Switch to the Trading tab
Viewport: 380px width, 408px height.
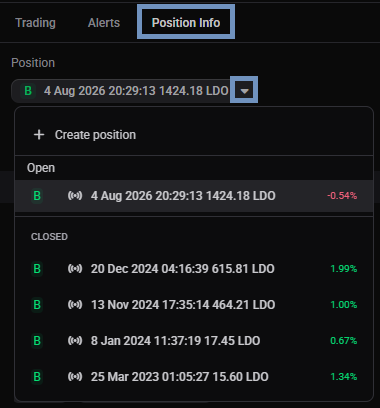pyautogui.click(x=35, y=23)
